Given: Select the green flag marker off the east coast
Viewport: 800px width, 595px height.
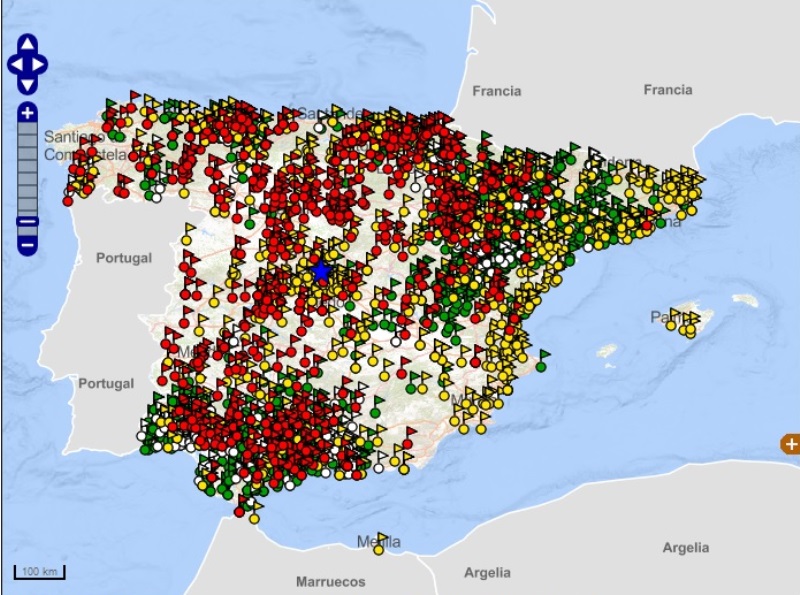Looking at the screenshot, I should coord(543,360).
